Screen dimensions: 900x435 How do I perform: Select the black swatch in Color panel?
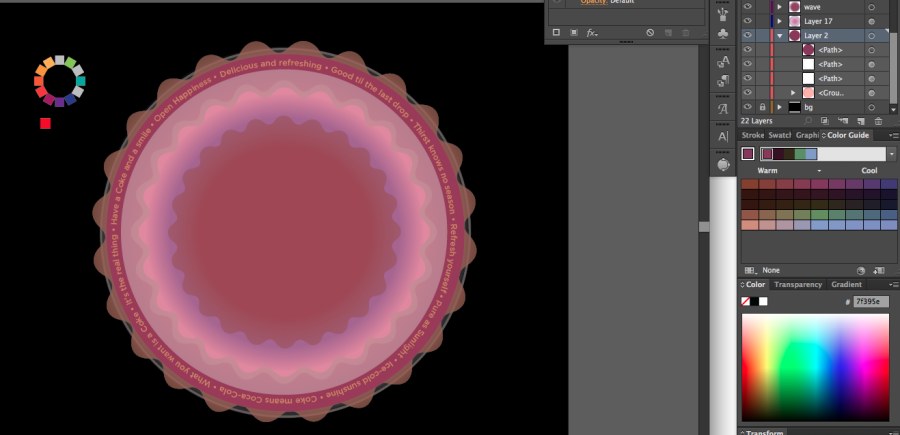click(754, 301)
